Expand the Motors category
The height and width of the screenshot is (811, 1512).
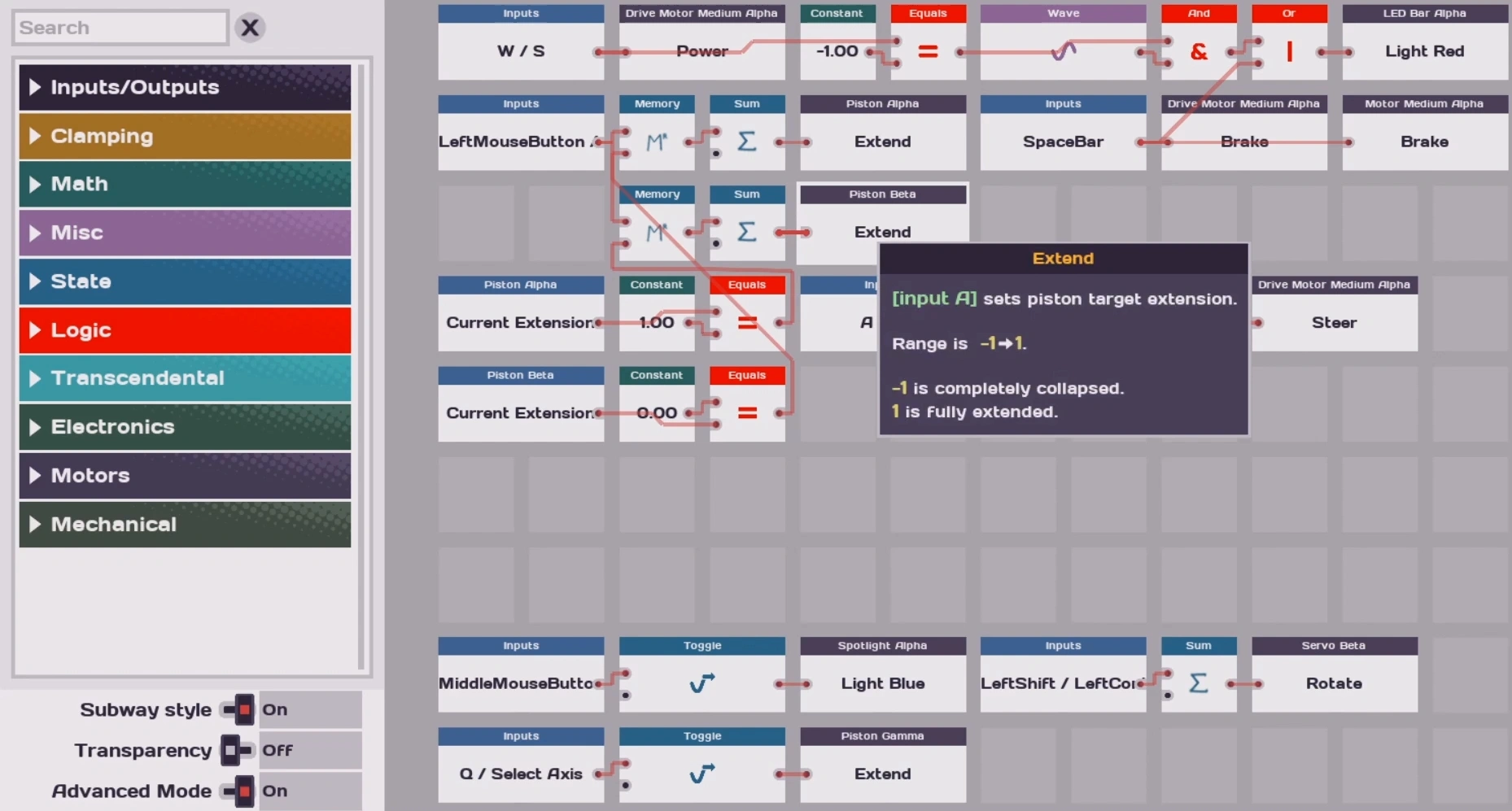185,476
